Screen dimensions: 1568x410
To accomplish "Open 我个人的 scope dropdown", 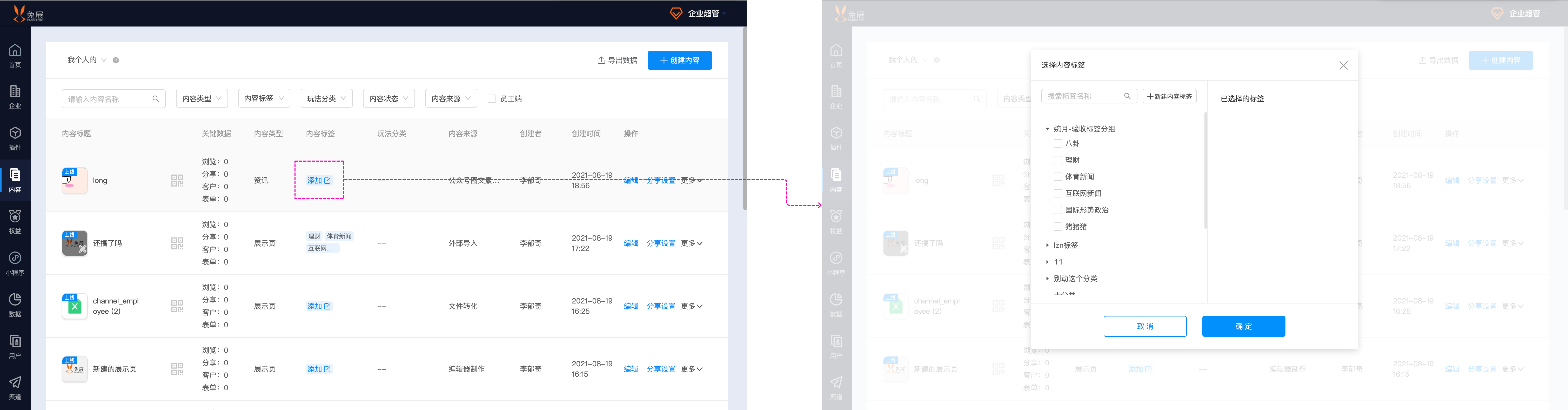I will [x=87, y=60].
